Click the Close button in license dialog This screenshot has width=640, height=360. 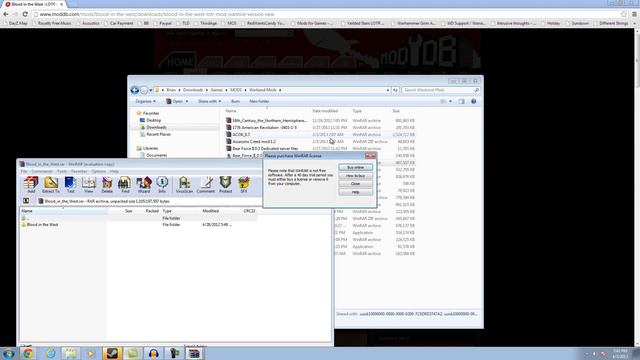click(x=356, y=184)
